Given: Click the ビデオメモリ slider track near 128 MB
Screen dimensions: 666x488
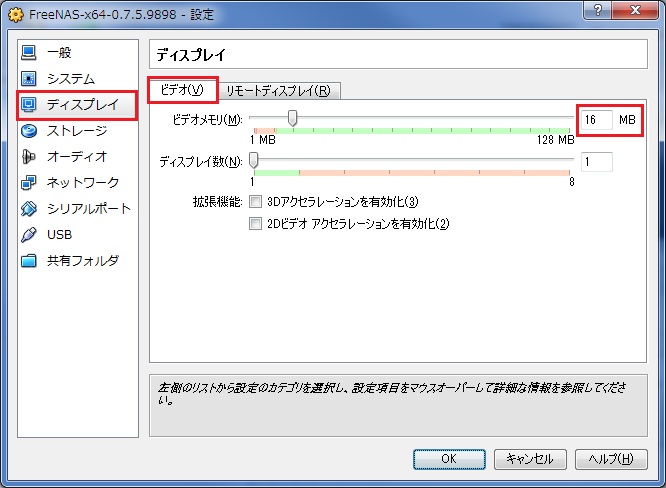Looking at the screenshot, I should tap(567, 117).
